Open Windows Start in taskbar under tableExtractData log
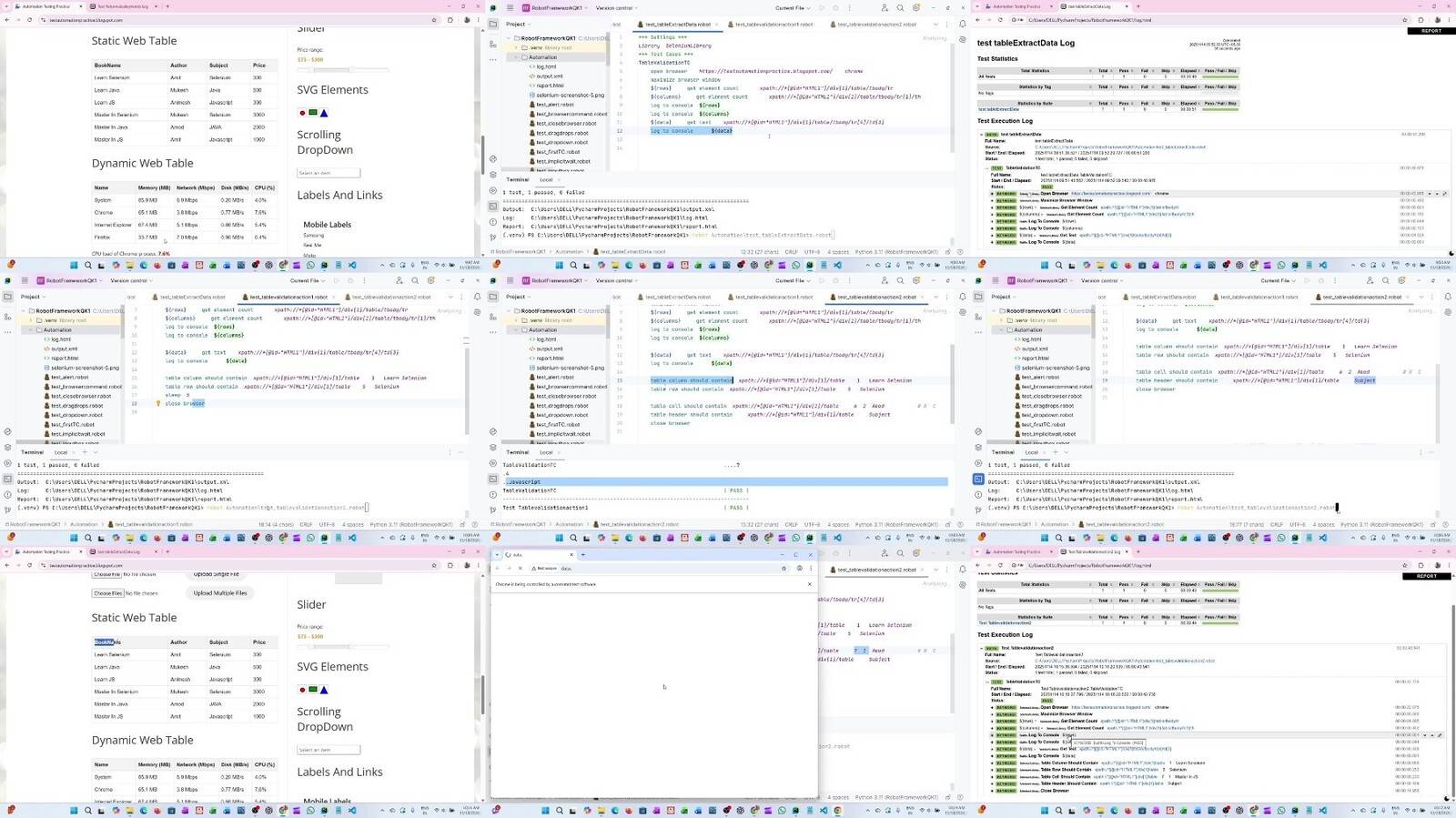 (x=1045, y=266)
